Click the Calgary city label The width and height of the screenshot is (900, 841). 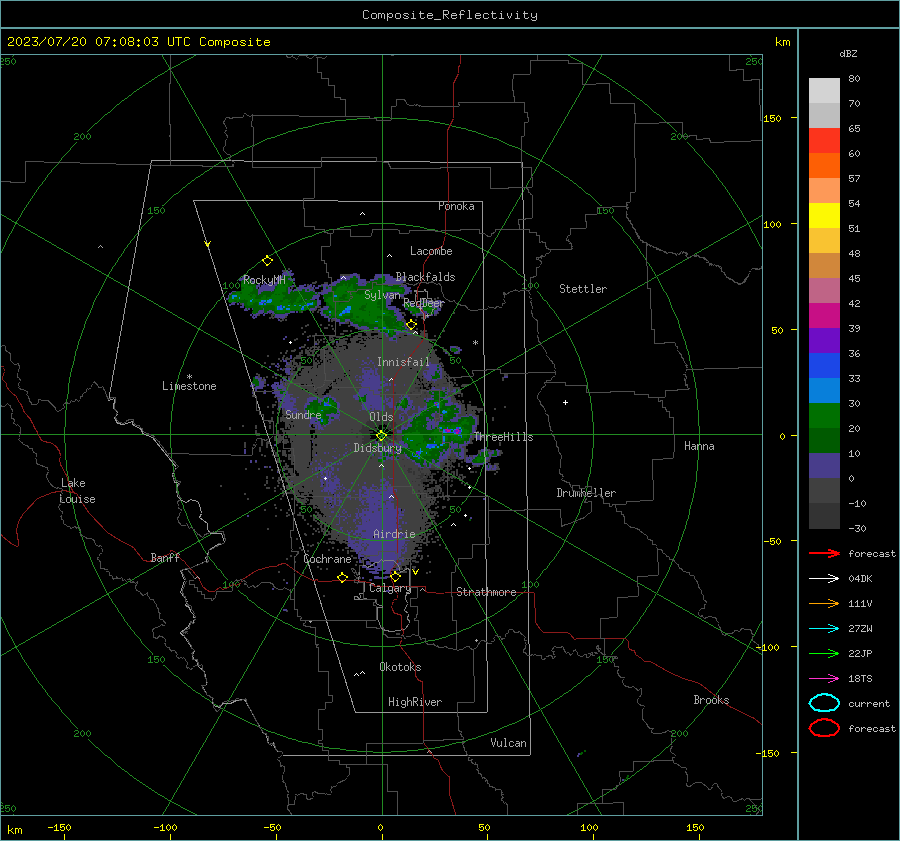click(390, 588)
